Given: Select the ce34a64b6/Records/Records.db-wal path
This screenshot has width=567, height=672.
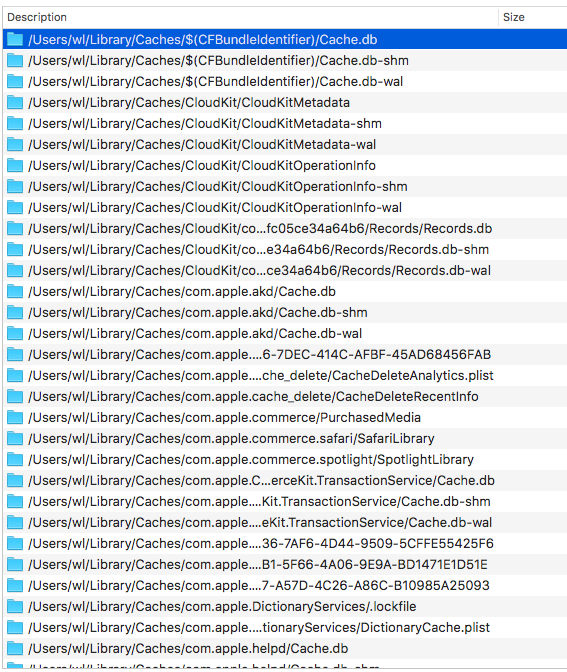Looking at the screenshot, I should tap(260, 271).
